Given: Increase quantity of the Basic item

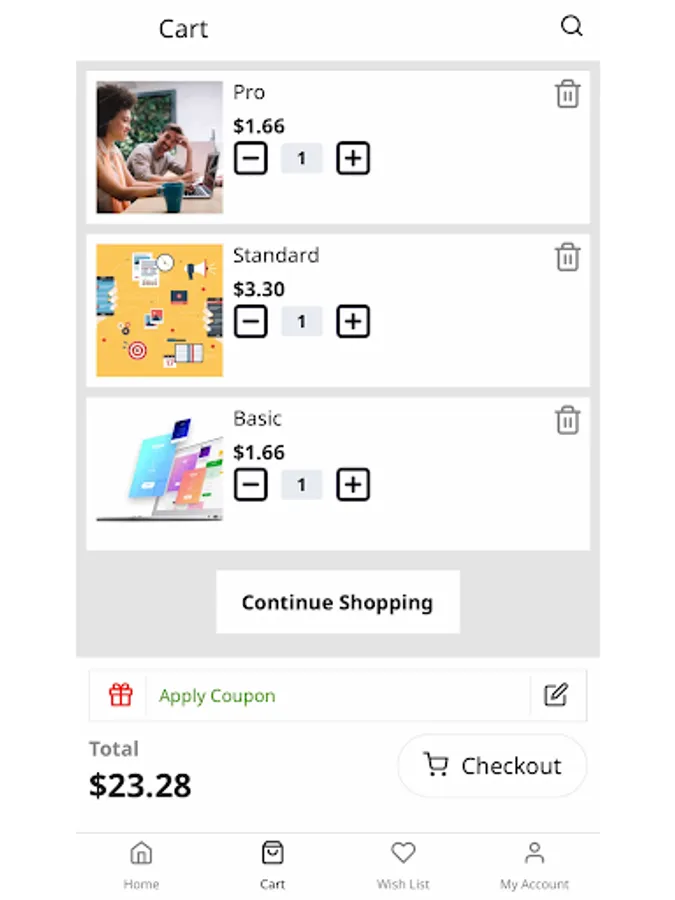Looking at the screenshot, I should click(352, 484).
